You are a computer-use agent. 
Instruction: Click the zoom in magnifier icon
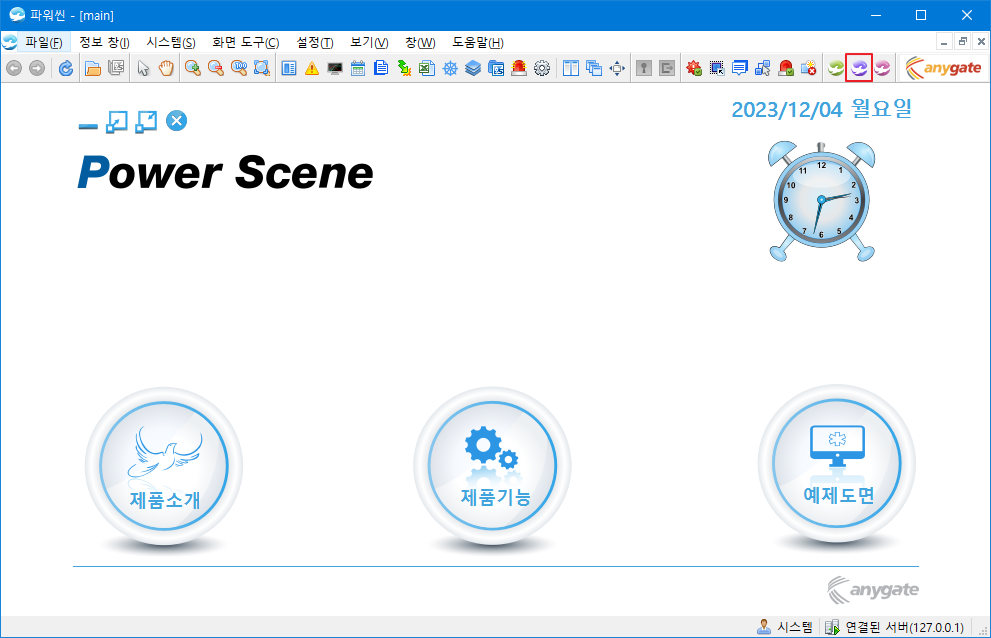click(x=193, y=68)
